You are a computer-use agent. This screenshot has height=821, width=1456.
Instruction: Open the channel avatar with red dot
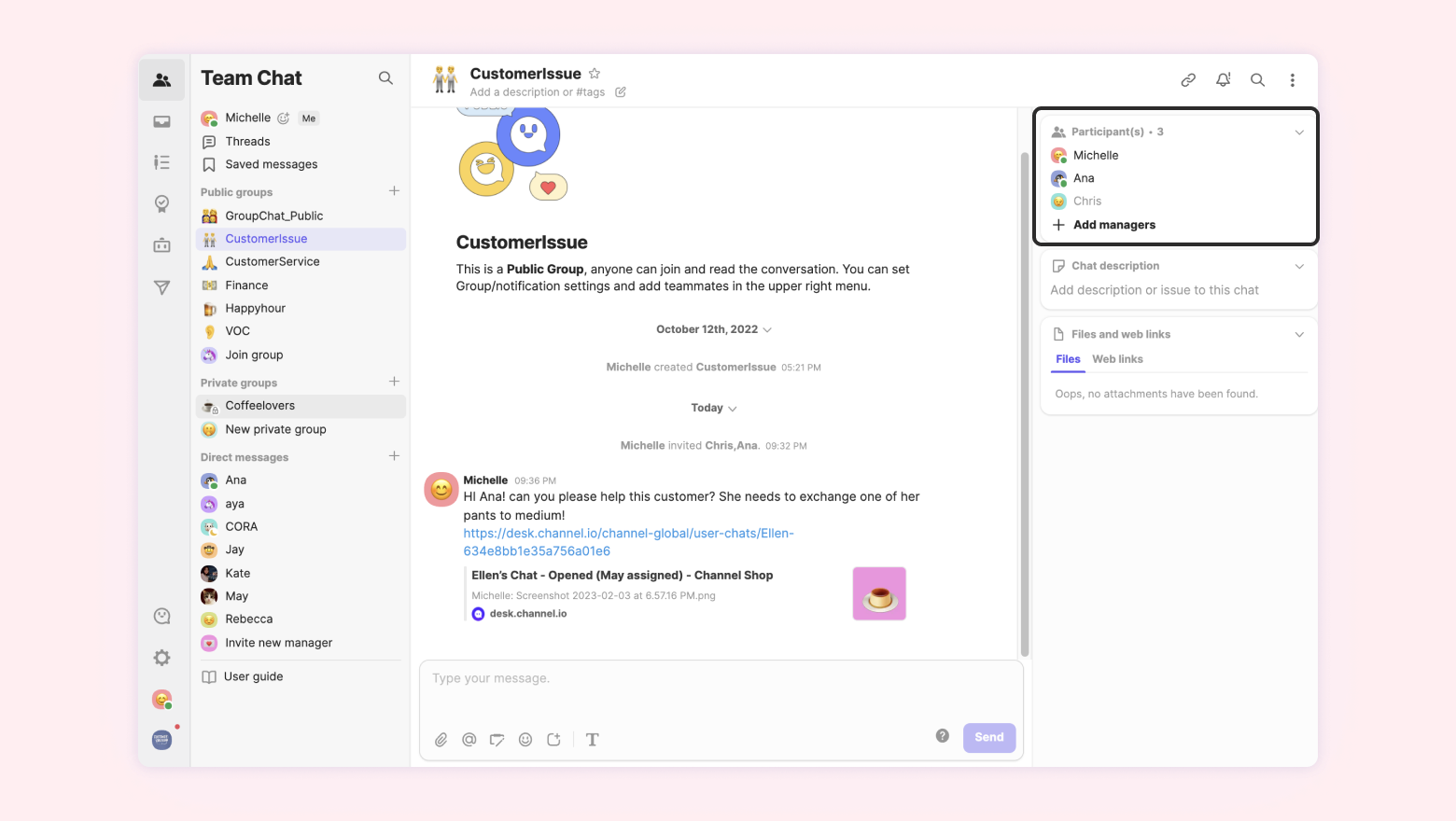[x=162, y=740]
